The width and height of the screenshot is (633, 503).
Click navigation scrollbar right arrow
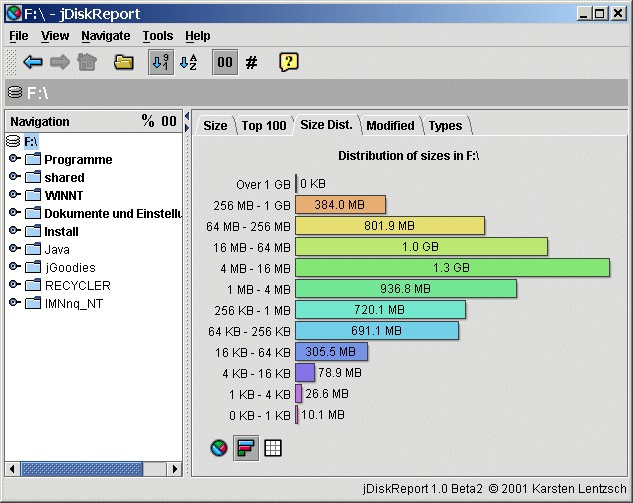pyautogui.click(x=175, y=469)
